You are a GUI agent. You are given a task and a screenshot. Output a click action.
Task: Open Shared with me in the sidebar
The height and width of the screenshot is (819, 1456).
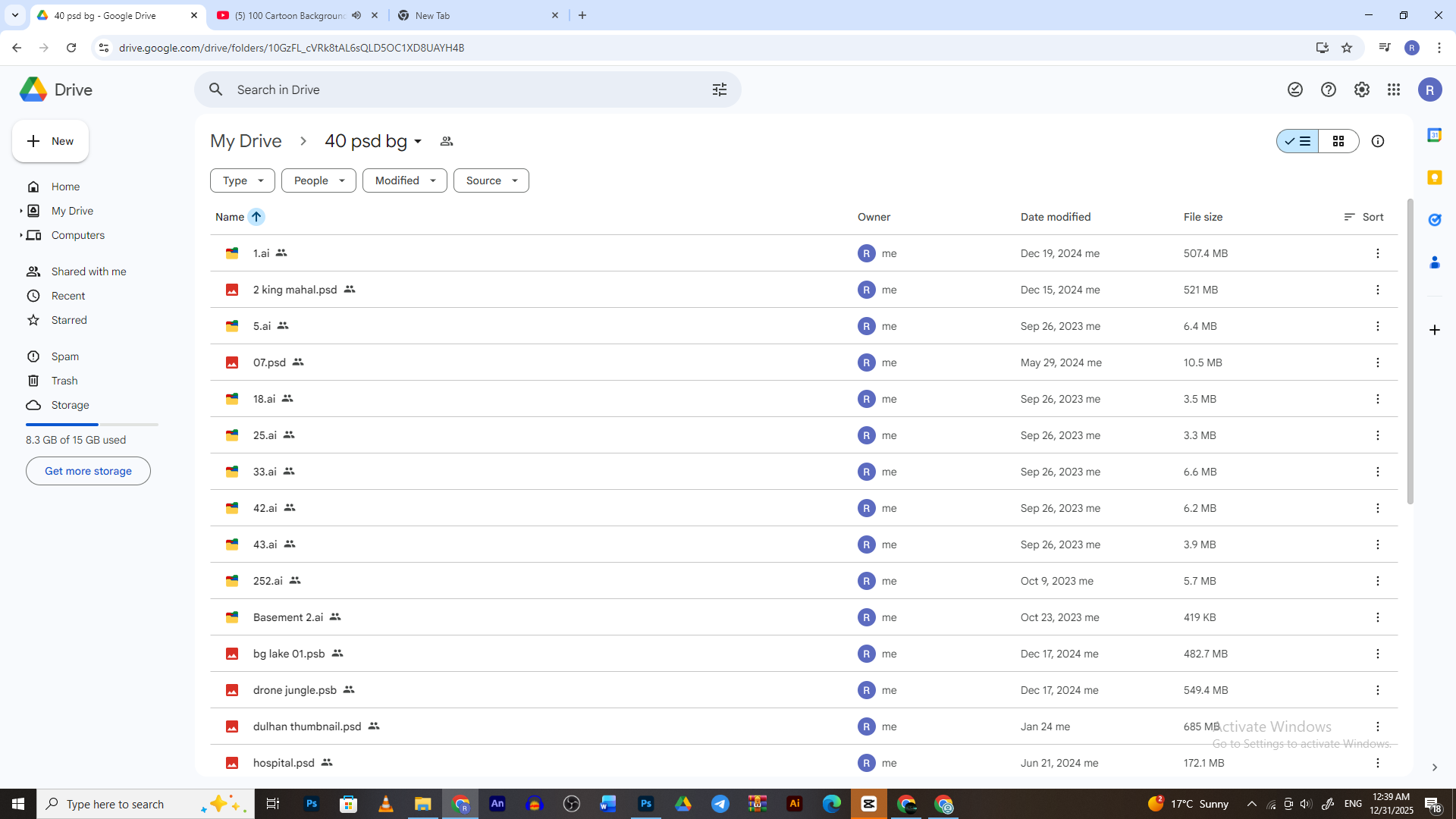click(89, 271)
